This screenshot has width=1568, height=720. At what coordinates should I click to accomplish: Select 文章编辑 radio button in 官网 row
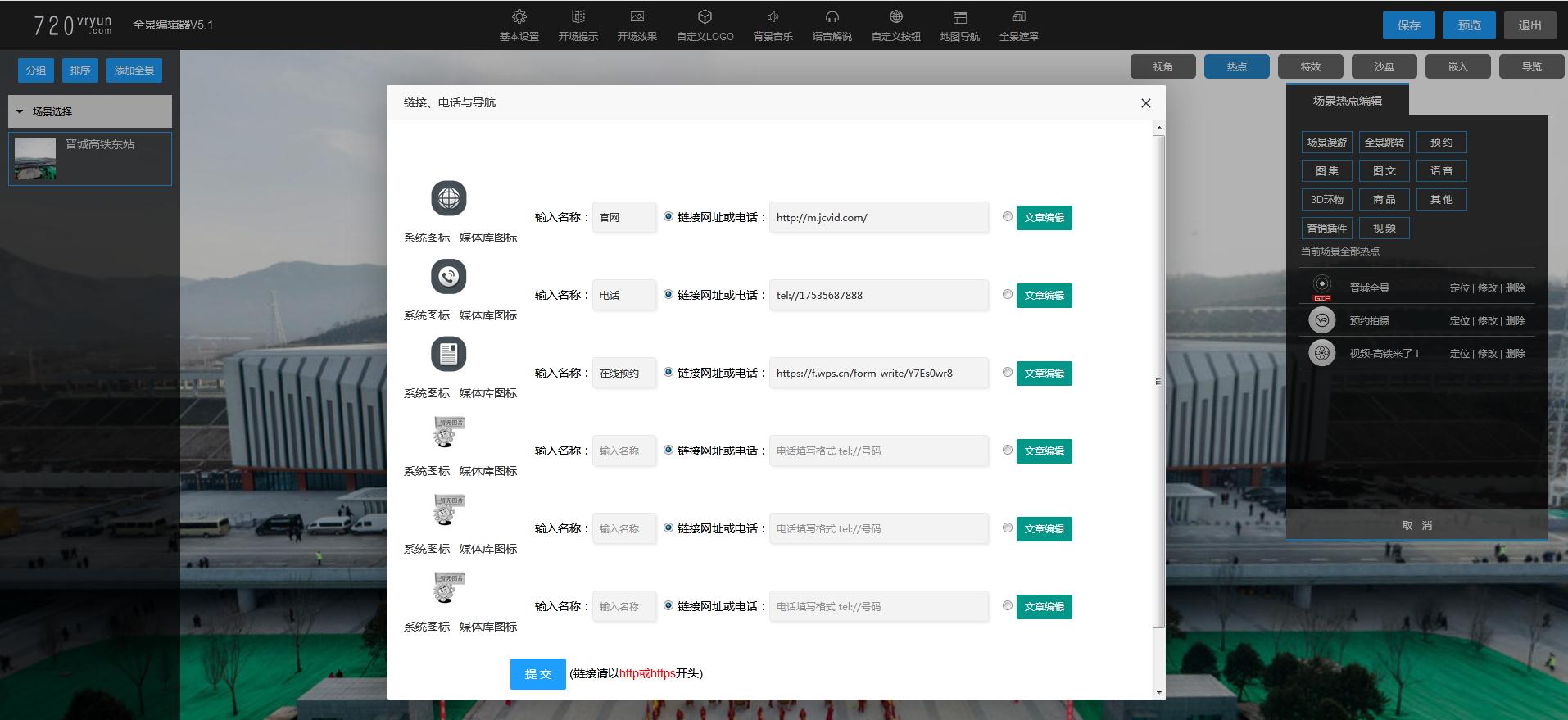coord(1007,217)
